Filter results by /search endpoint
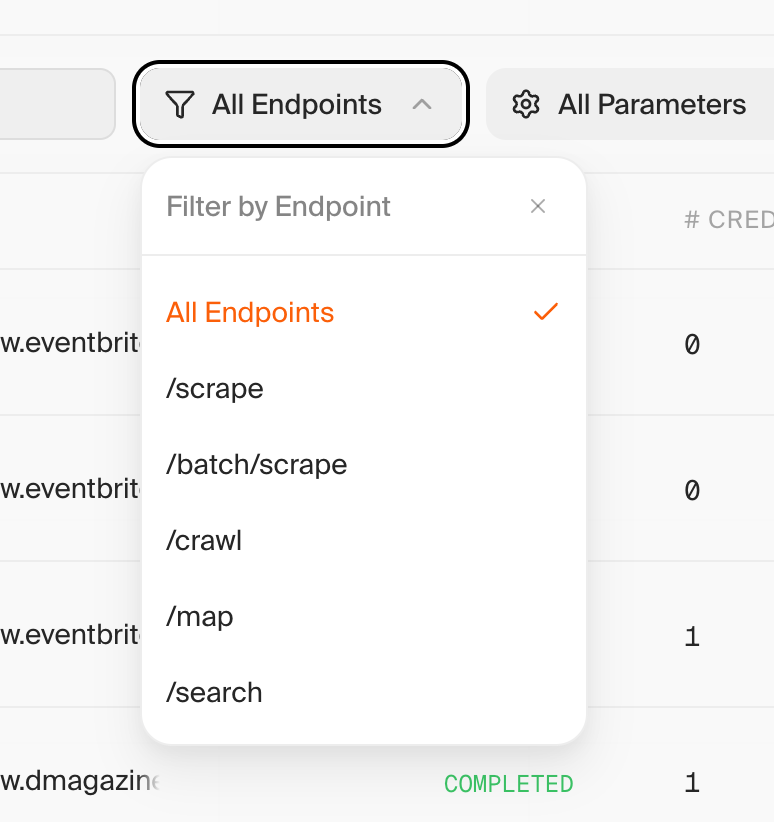Image resolution: width=774 pixels, height=822 pixels. (214, 693)
